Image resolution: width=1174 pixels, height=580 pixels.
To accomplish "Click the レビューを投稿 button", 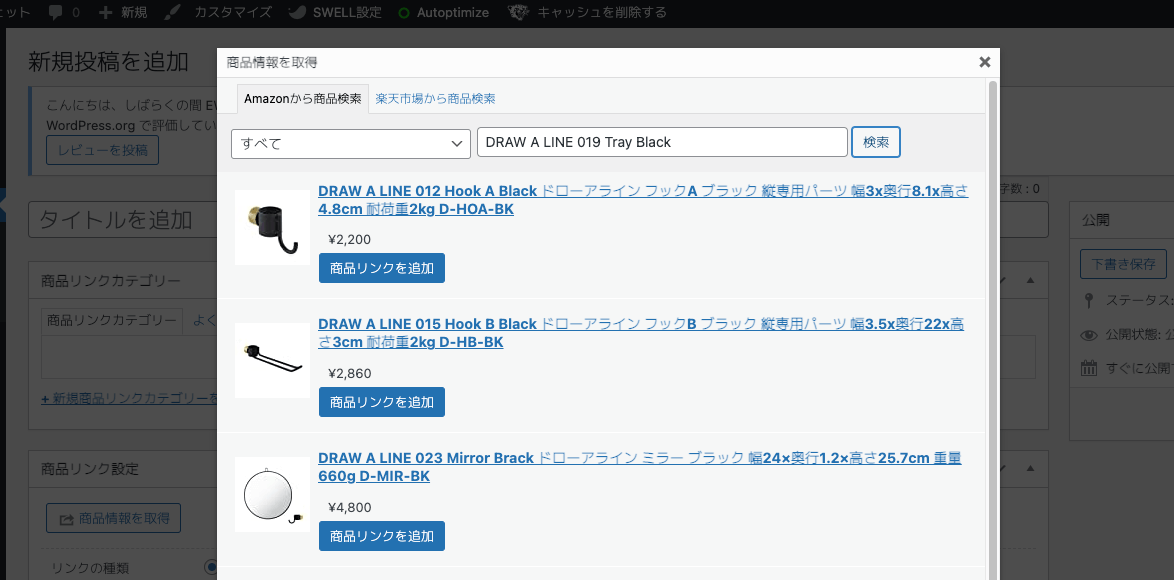I will coord(103,150).
